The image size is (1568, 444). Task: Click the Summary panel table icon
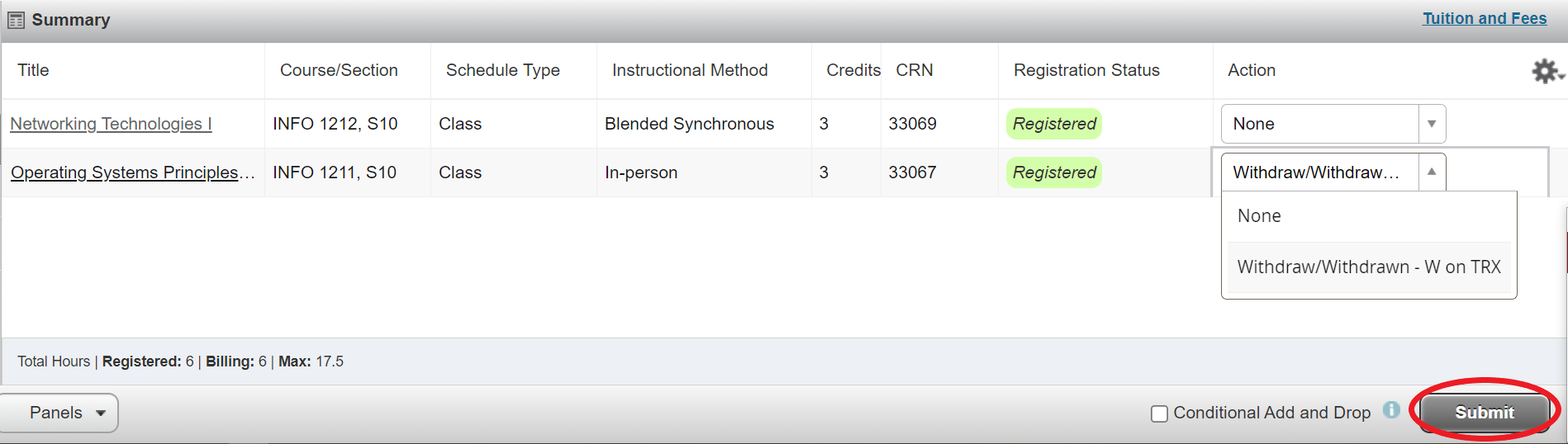[16, 20]
